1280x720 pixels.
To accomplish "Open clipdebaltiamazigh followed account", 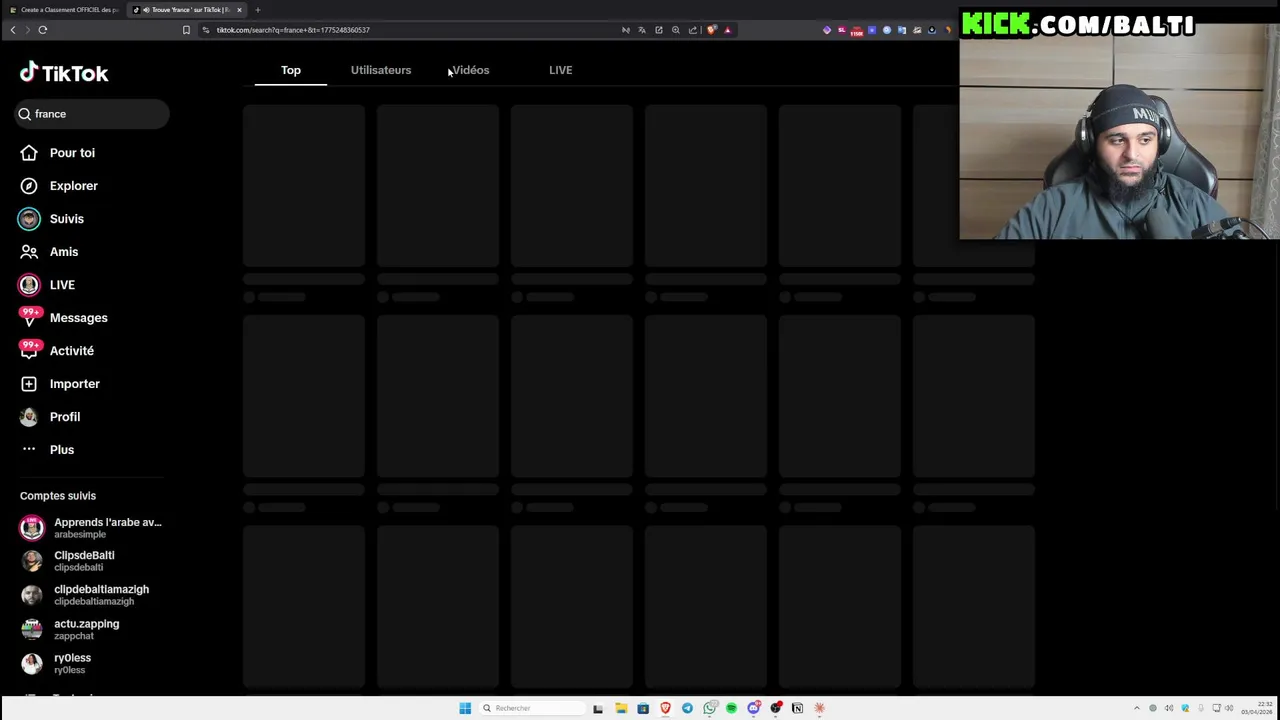I will (85, 595).
